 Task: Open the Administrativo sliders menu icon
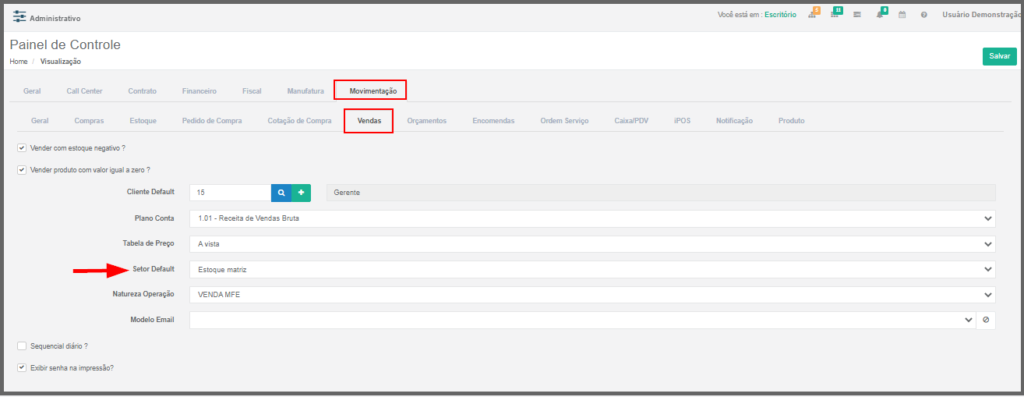pyautogui.click(x=20, y=17)
